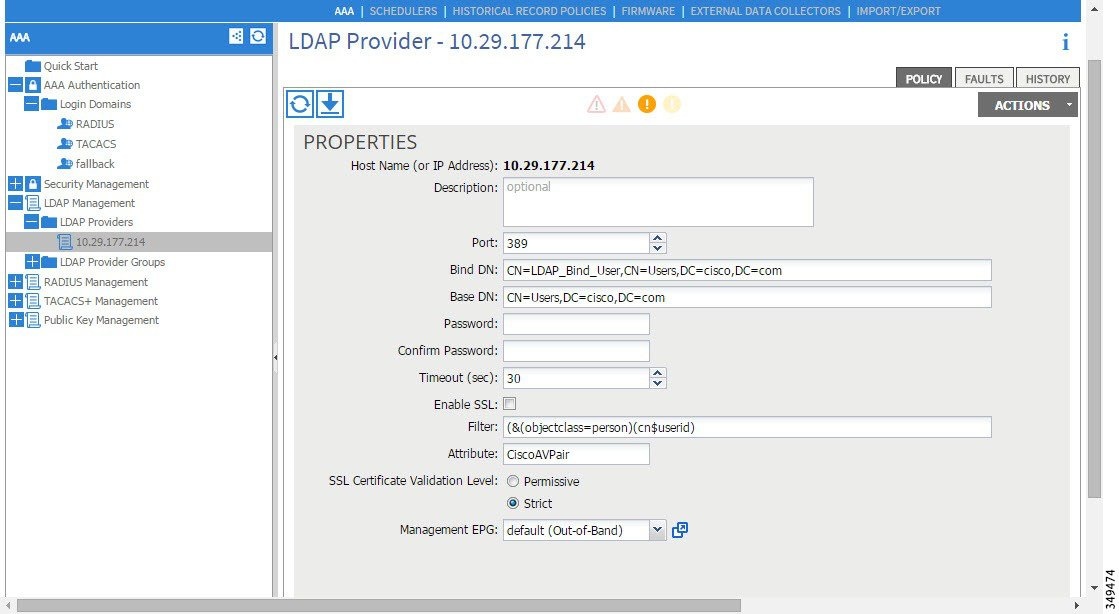Screen dimensions: 1119x614
Task: Click the Confirm Password field
Action: point(577,351)
